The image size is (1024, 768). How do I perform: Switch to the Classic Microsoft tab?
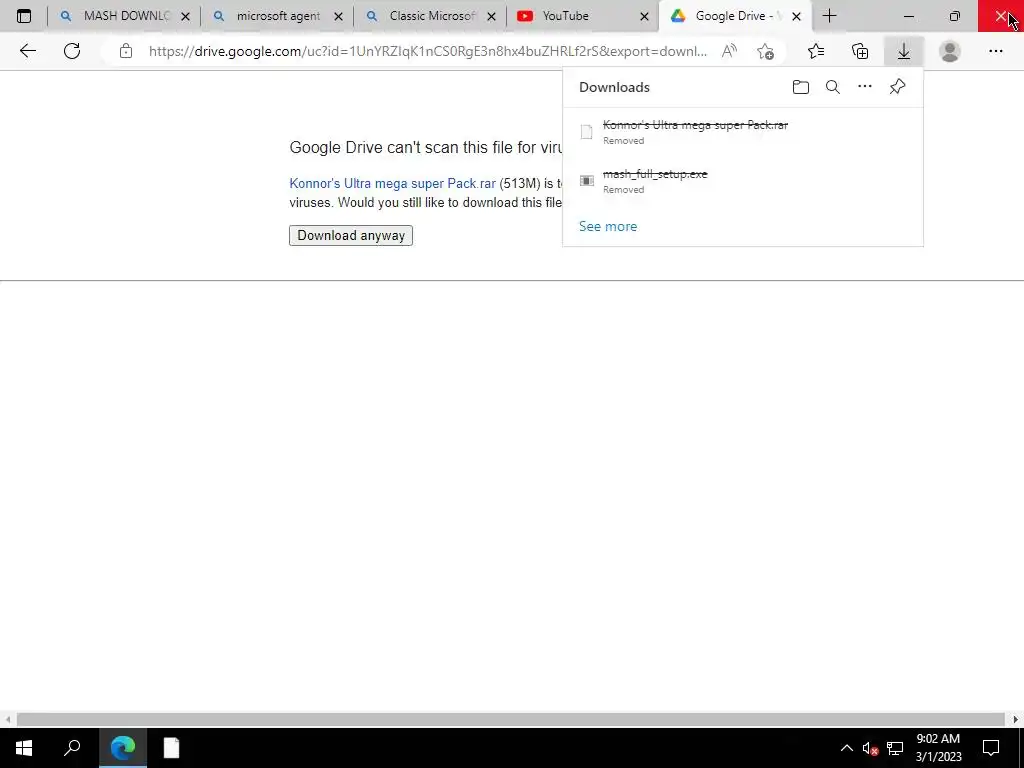coord(430,16)
